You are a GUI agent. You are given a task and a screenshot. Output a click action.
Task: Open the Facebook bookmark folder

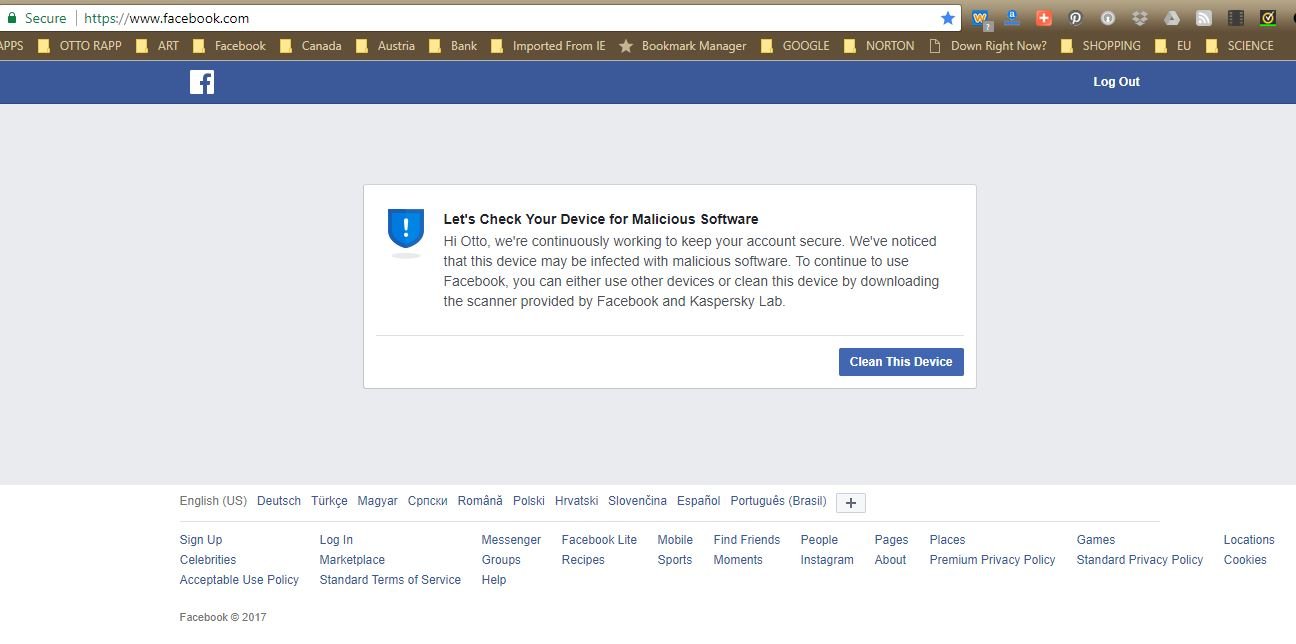229,46
